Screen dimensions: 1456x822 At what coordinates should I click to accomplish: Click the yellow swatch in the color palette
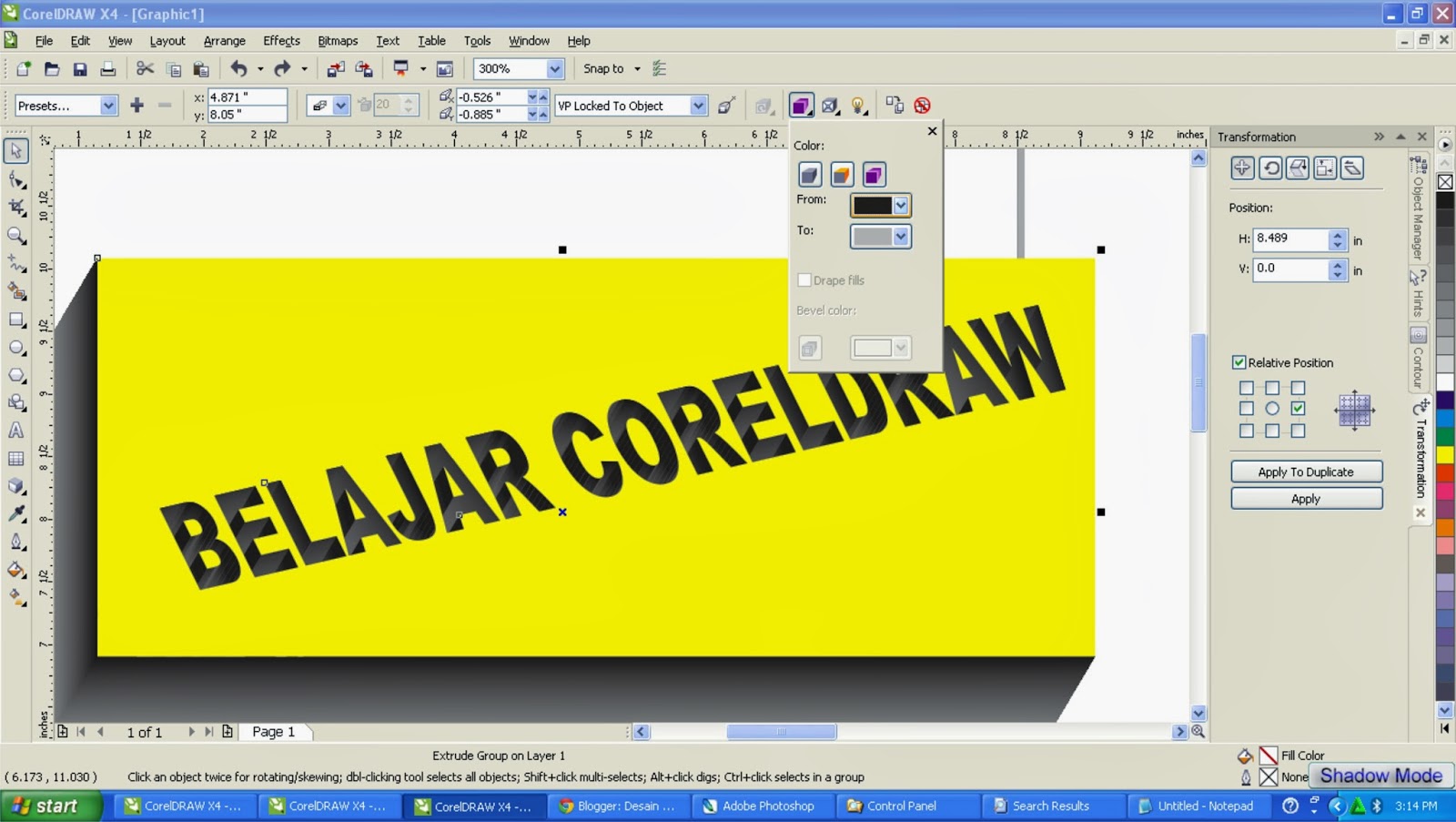(x=1445, y=454)
